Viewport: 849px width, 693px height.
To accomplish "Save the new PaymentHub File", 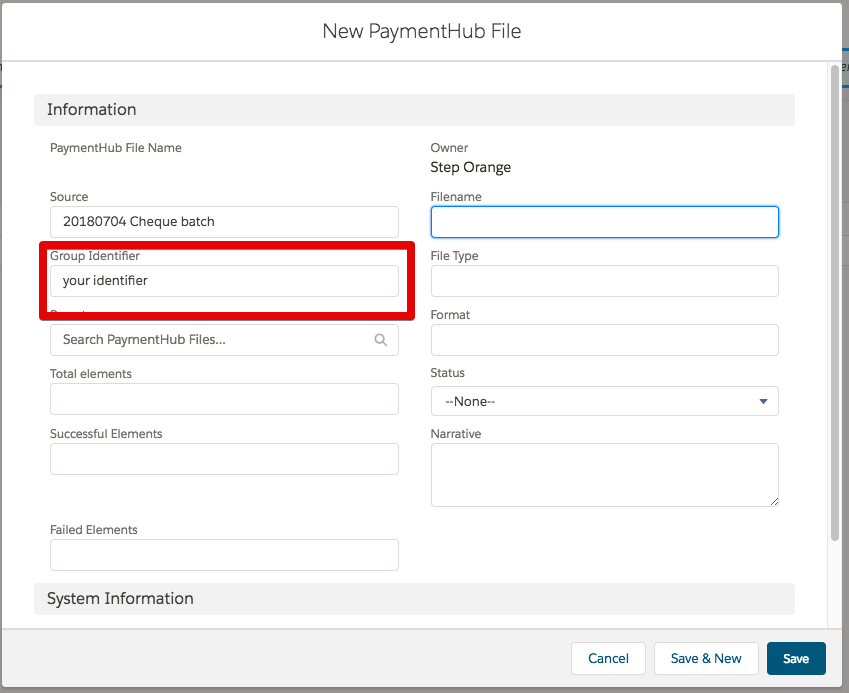I will [795, 658].
